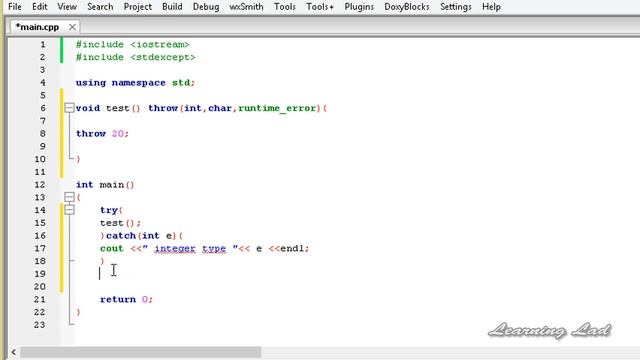Screen dimensions: 640x360
Task: Click 'void test()' on line 6
Action: click(108, 108)
